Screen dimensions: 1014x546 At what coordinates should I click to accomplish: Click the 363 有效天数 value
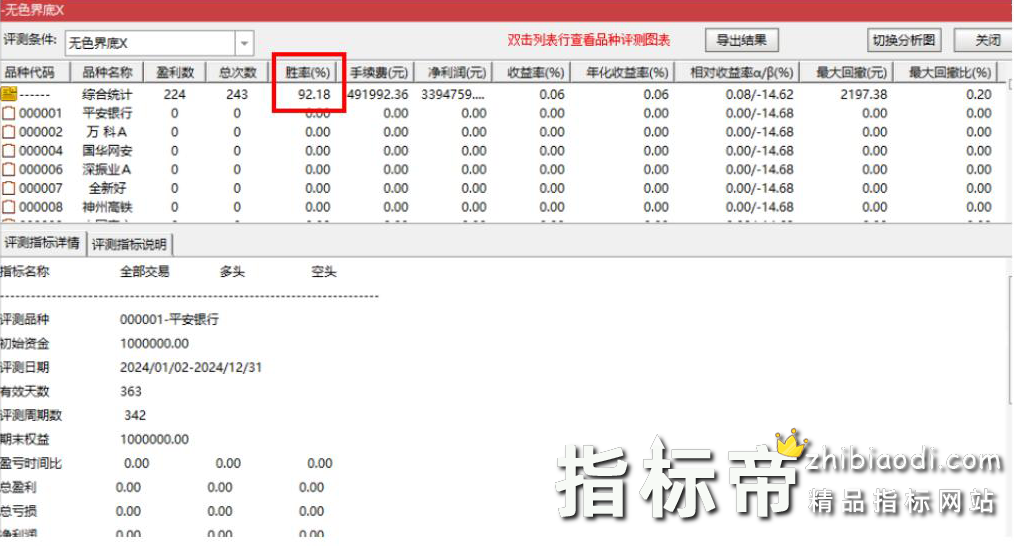pyautogui.click(x=131, y=391)
